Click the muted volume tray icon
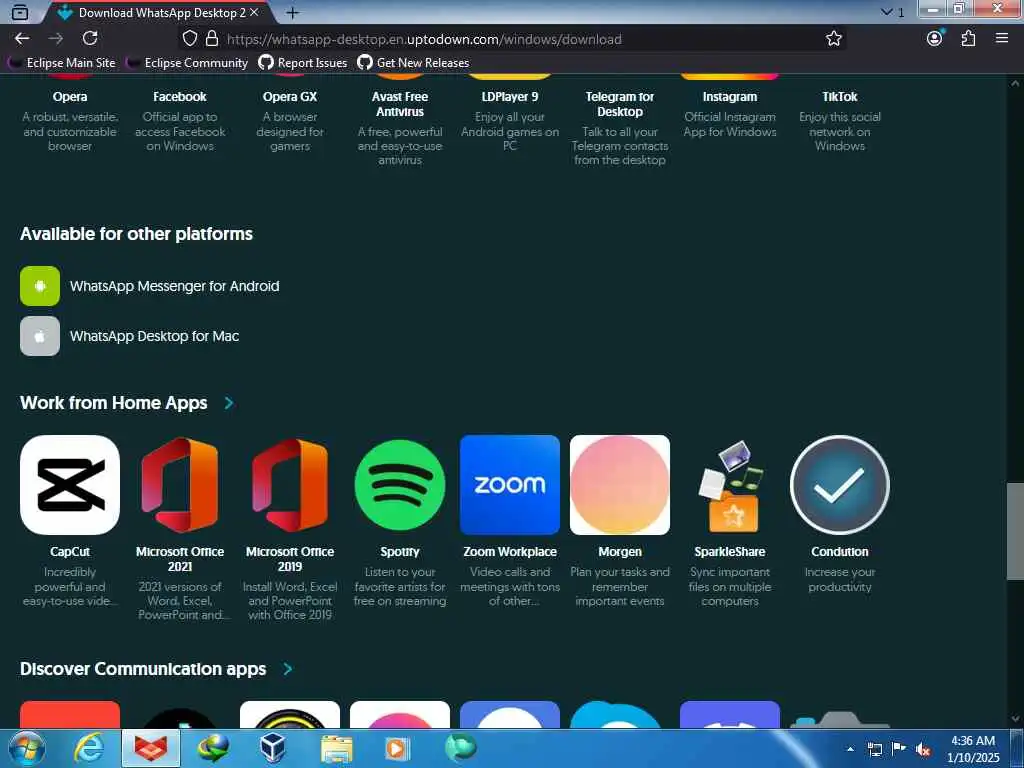The width and height of the screenshot is (1024, 768). click(x=923, y=749)
